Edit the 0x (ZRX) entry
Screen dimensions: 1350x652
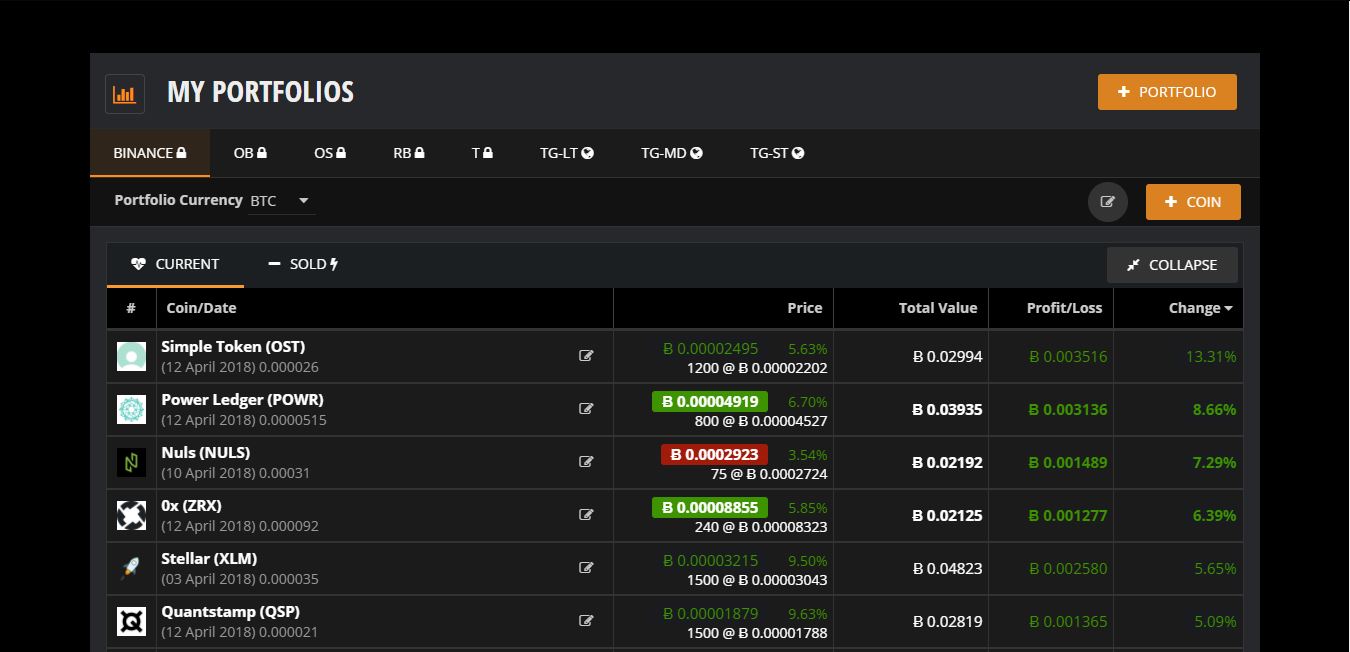point(586,514)
